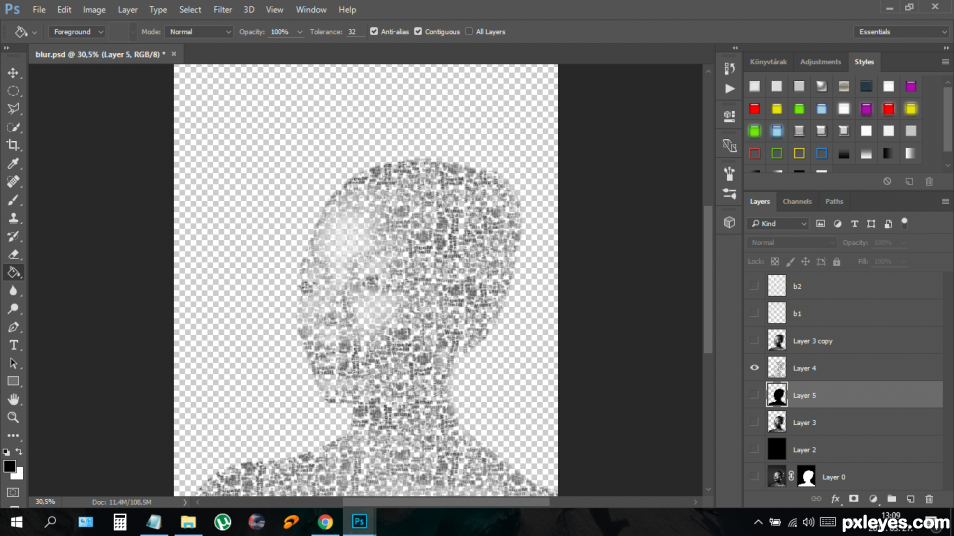The image size is (954, 536).
Task: Show Layer 5 visibility
Action: click(x=754, y=395)
